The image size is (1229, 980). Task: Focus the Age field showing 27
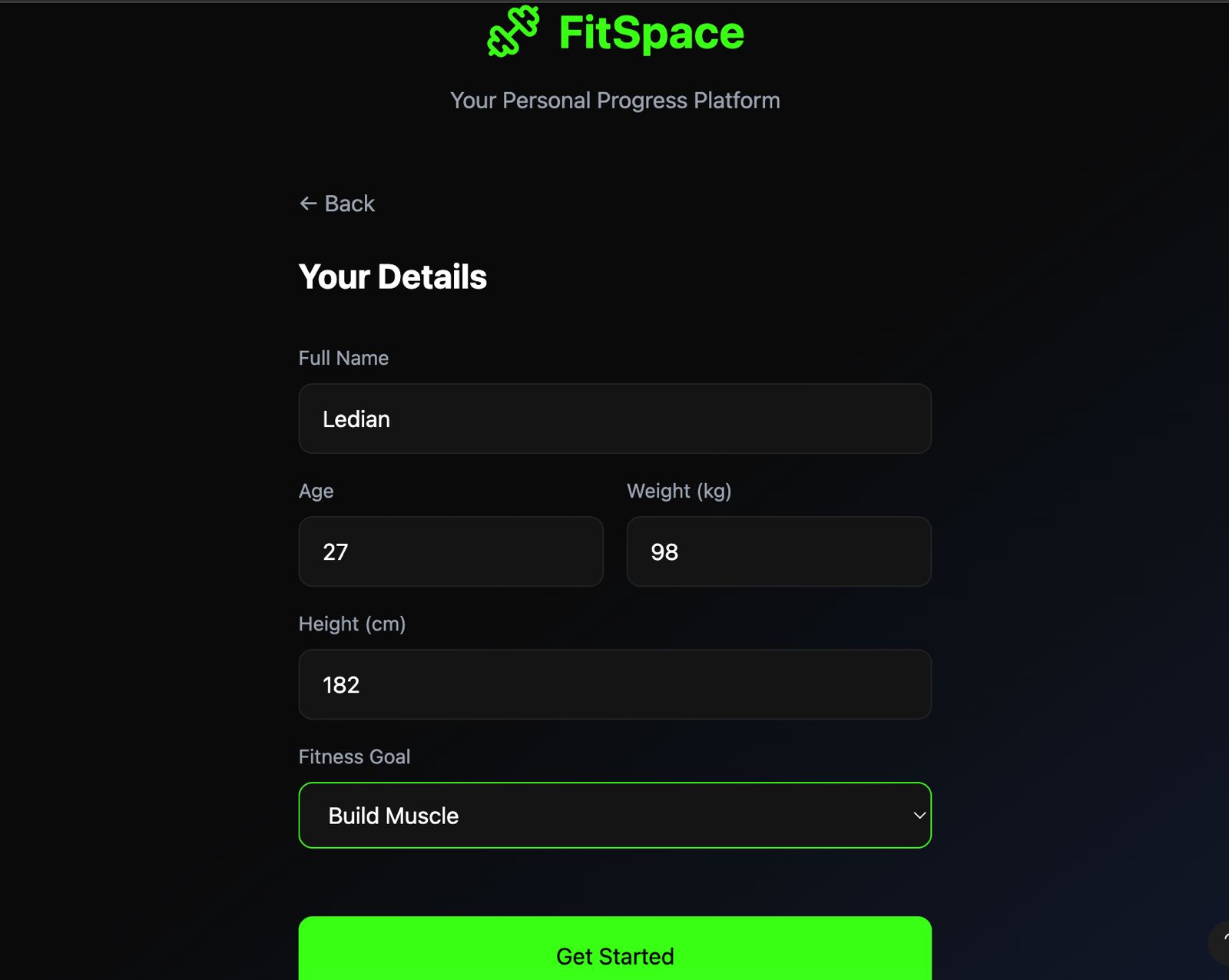451,551
